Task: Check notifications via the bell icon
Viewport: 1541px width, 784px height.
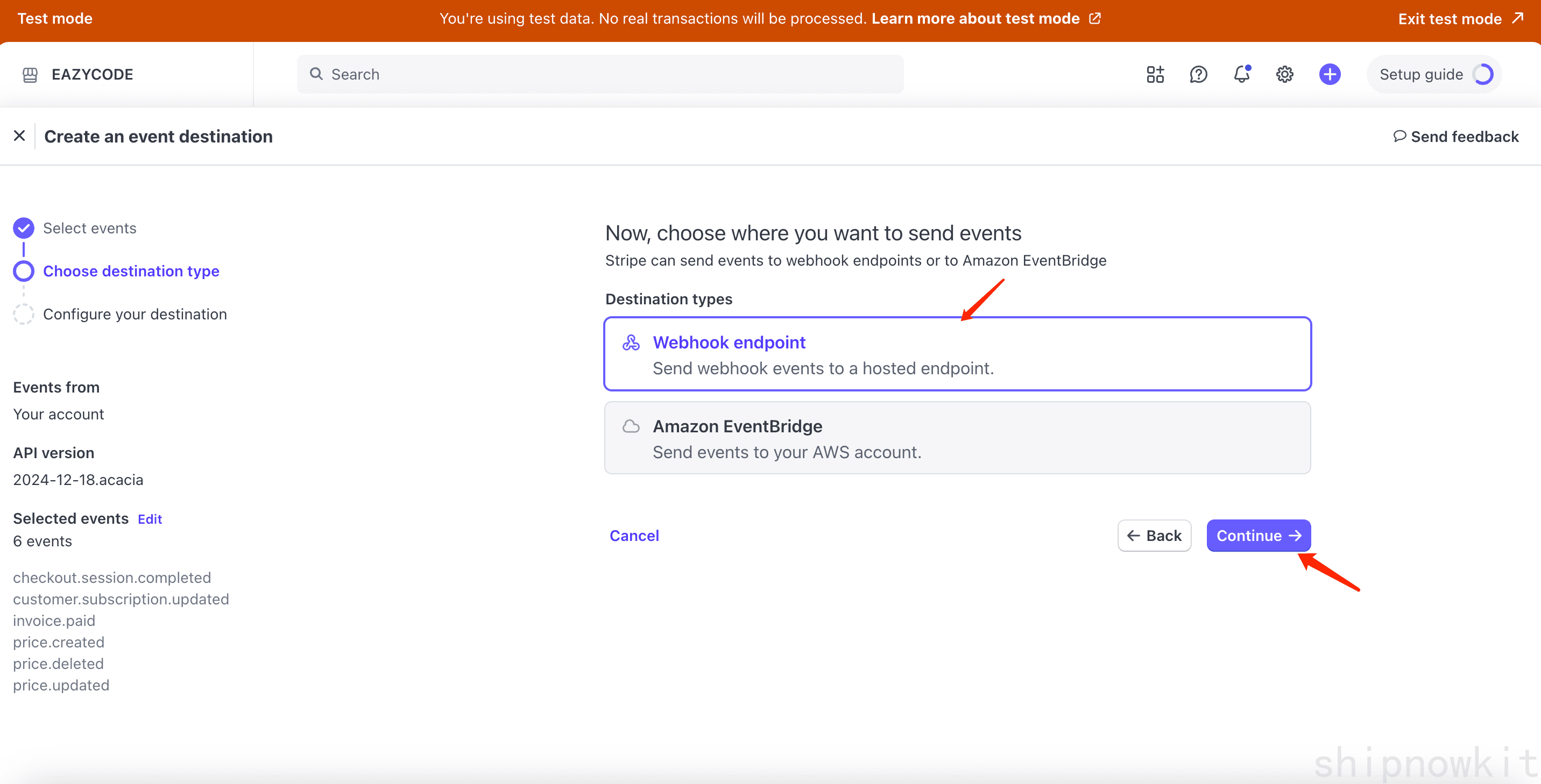Action: pyautogui.click(x=1241, y=74)
